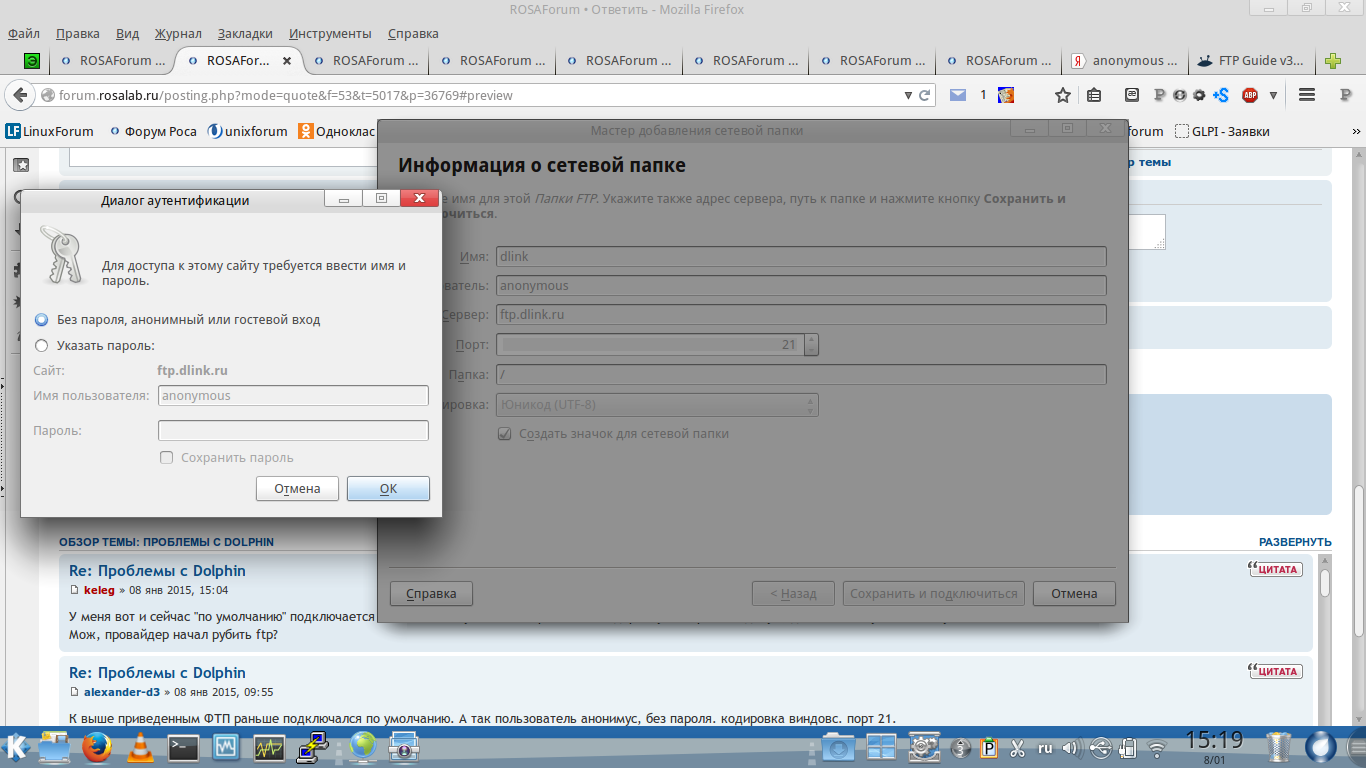Open the Файл menu
This screenshot has height=768, width=1366.
[24, 33]
